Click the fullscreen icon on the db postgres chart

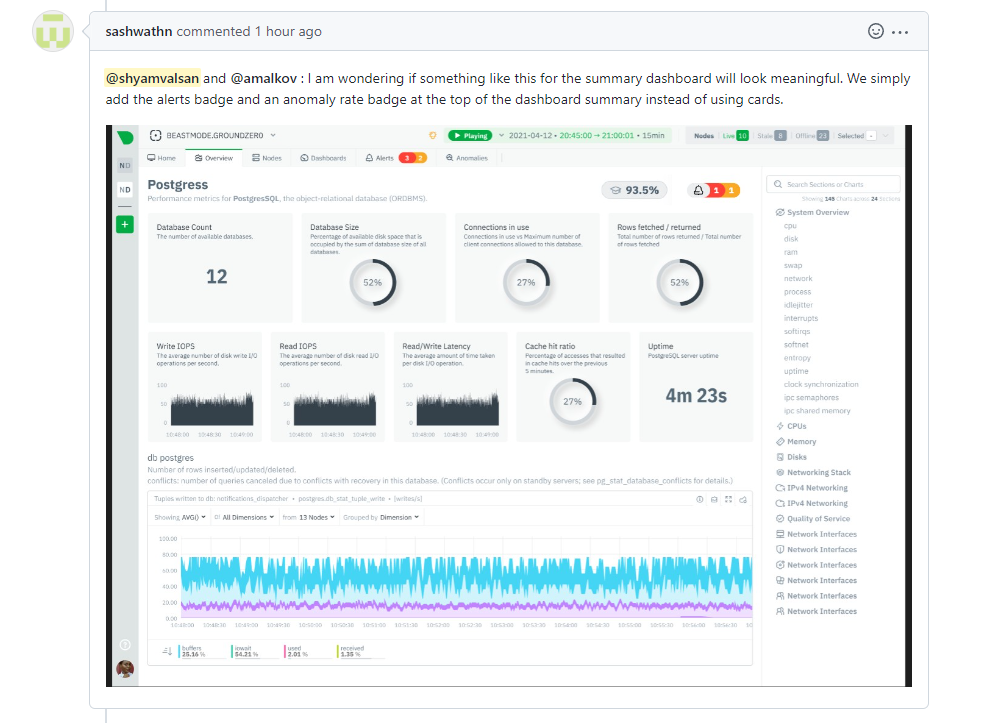(728, 500)
